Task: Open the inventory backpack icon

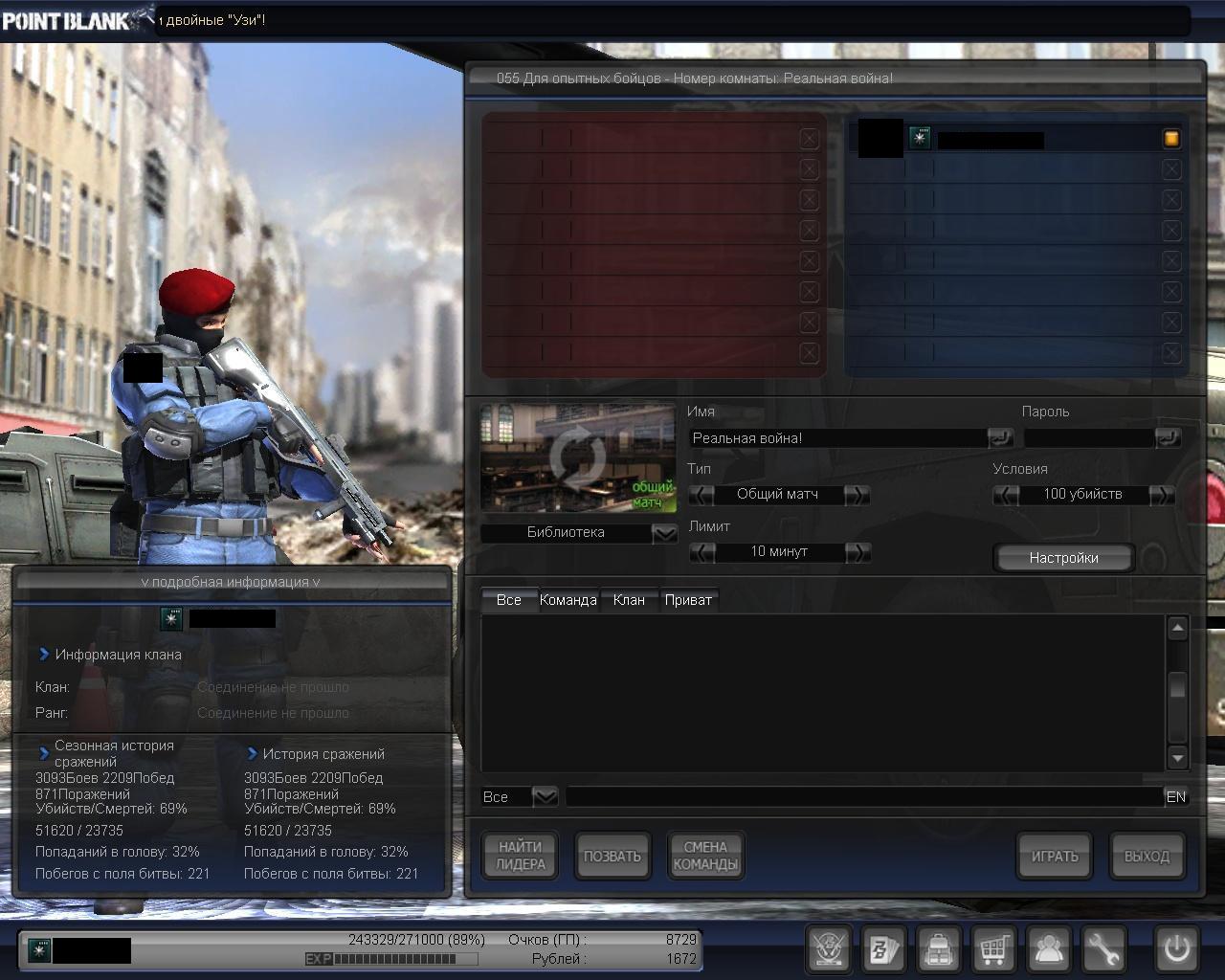Action: [938, 949]
